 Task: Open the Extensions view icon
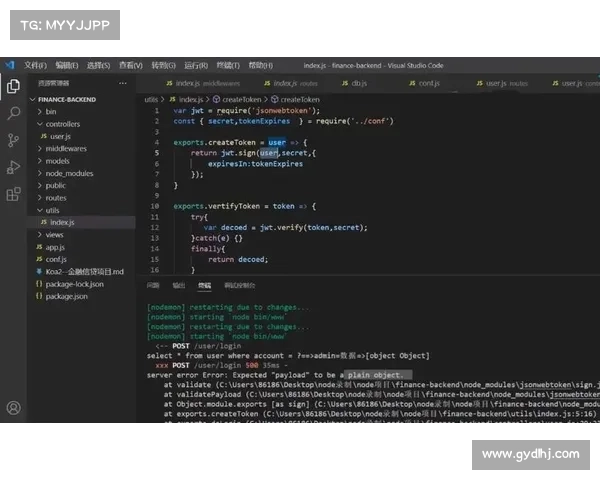point(13,194)
